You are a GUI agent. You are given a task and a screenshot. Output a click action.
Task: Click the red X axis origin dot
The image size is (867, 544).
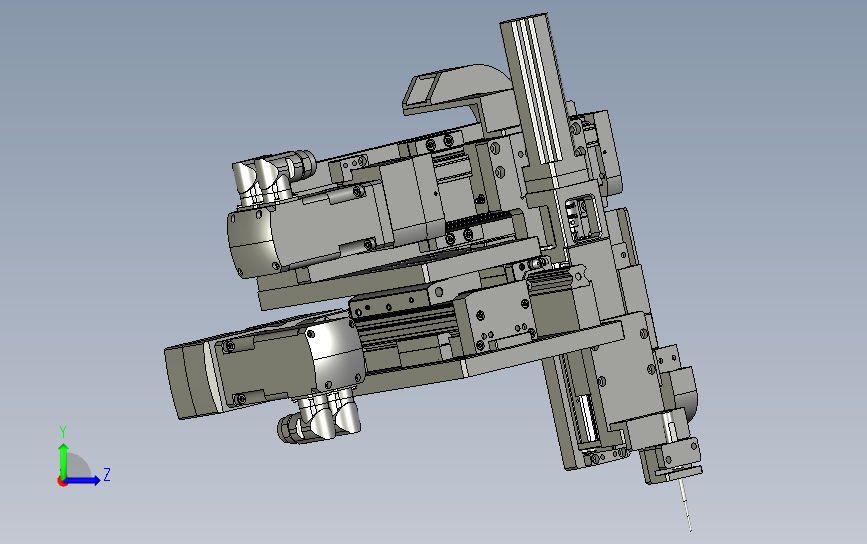click(x=62, y=482)
